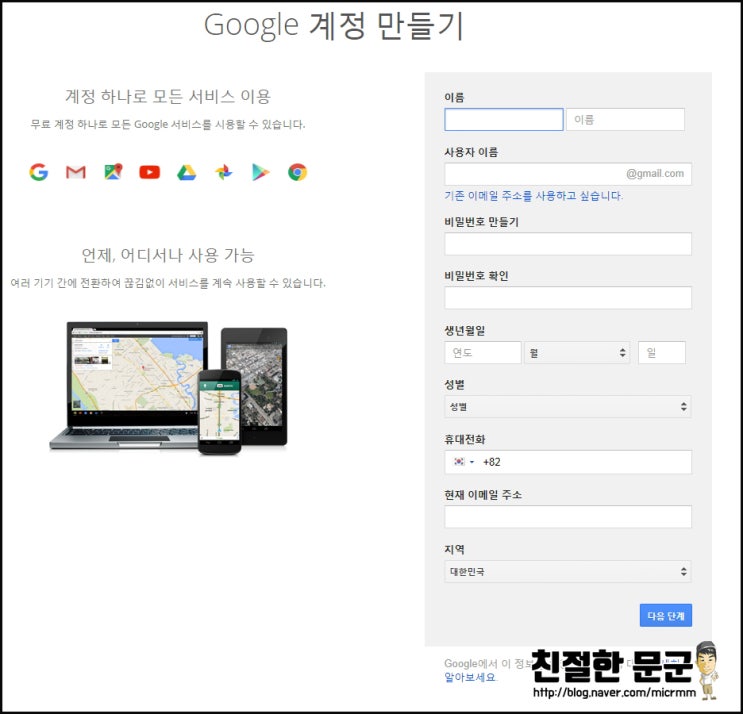Click the heading 계정 하나로 모든 서비스 이용
The height and width of the screenshot is (714, 743).
168,96
